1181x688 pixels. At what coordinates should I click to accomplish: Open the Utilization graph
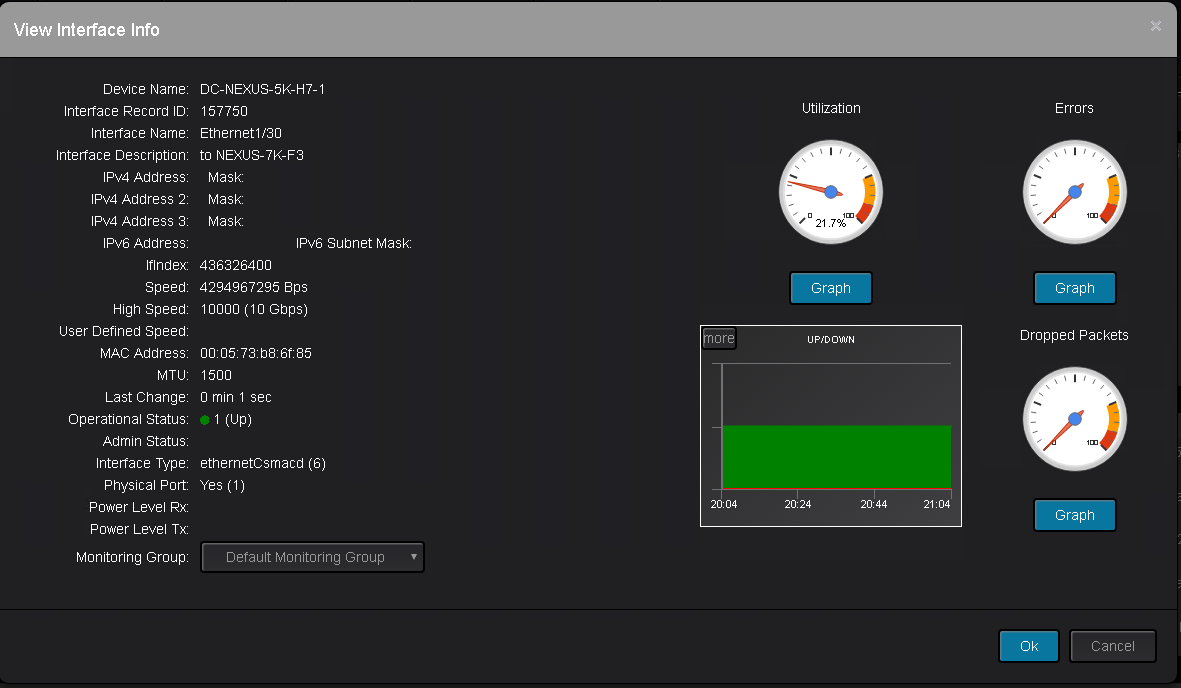[x=831, y=288]
